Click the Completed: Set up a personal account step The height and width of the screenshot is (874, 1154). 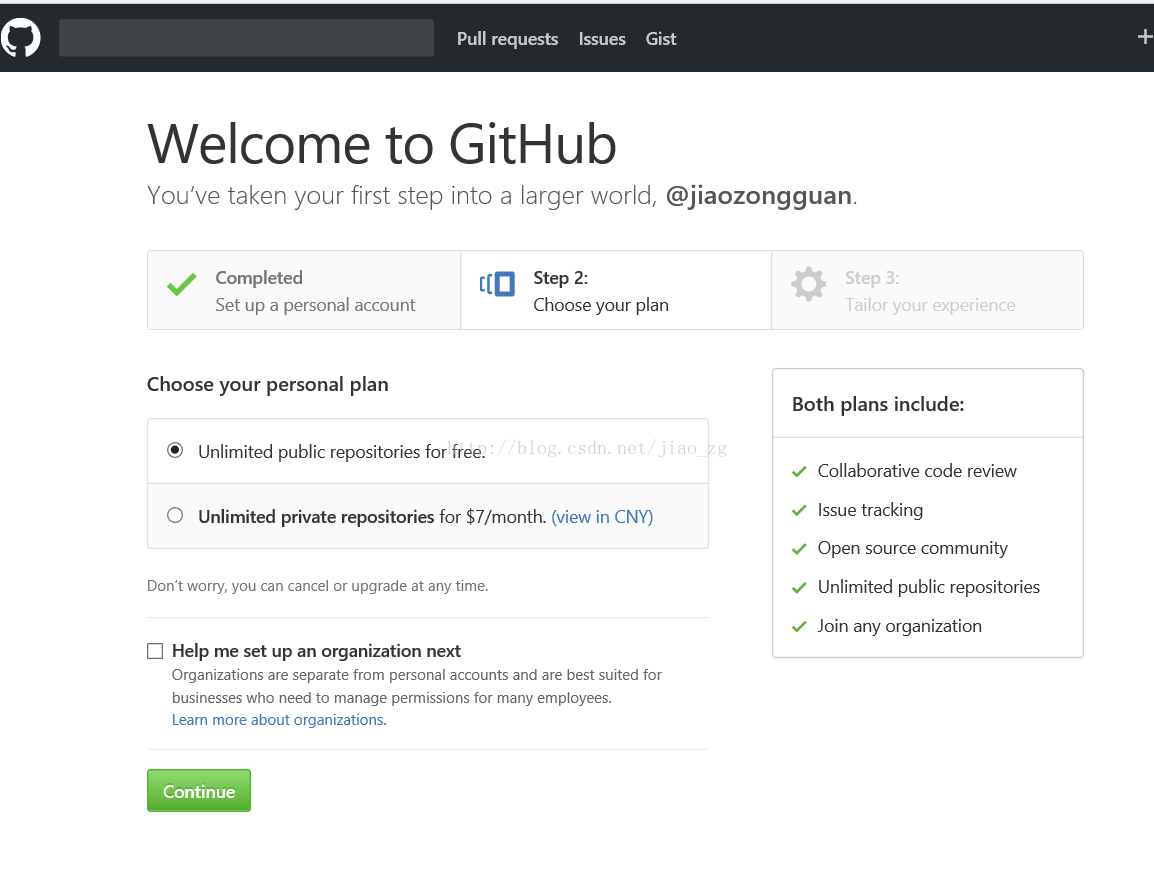click(x=304, y=290)
